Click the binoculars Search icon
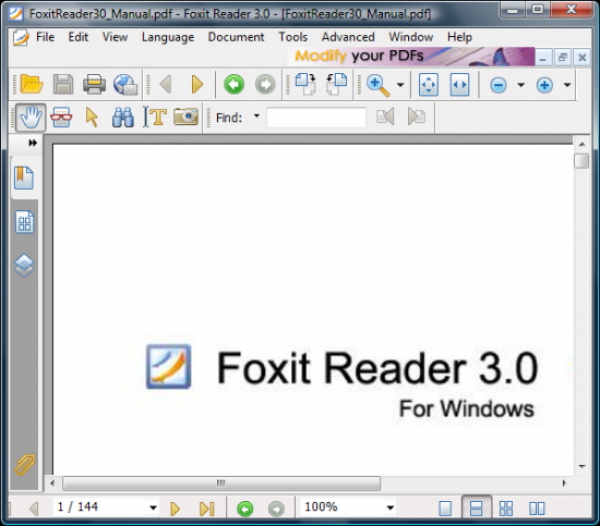Image resolution: width=600 pixels, height=526 pixels. [x=123, y=117]
